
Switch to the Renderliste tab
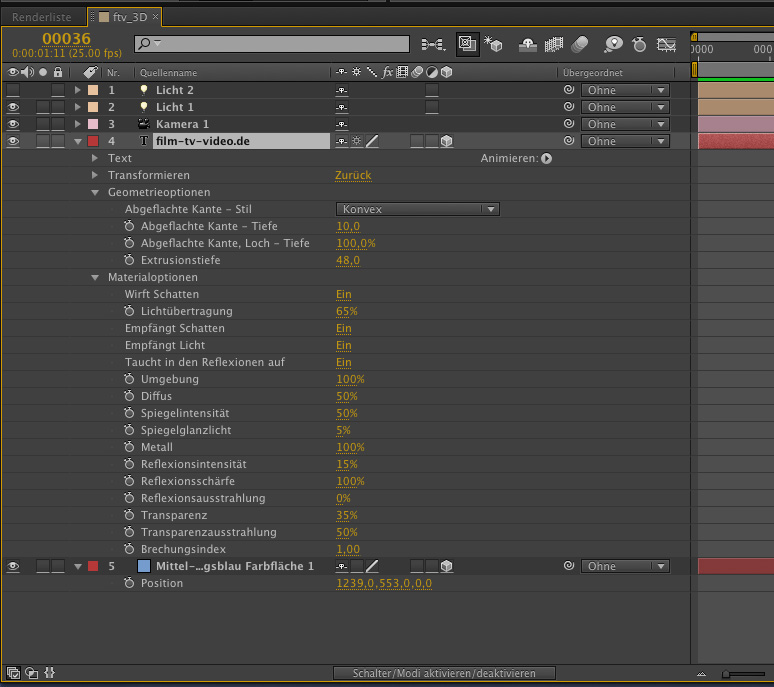[41, 17]
